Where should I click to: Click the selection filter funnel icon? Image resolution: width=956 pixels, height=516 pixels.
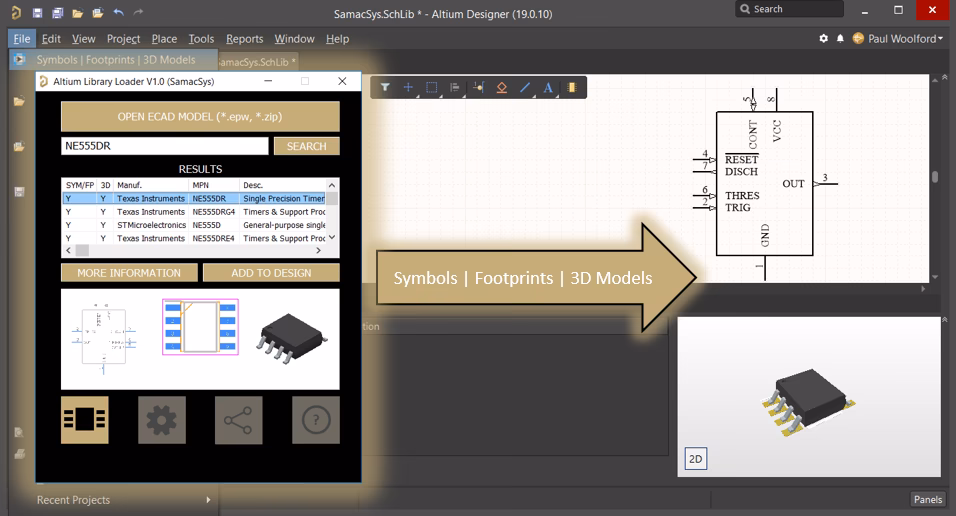385,88
